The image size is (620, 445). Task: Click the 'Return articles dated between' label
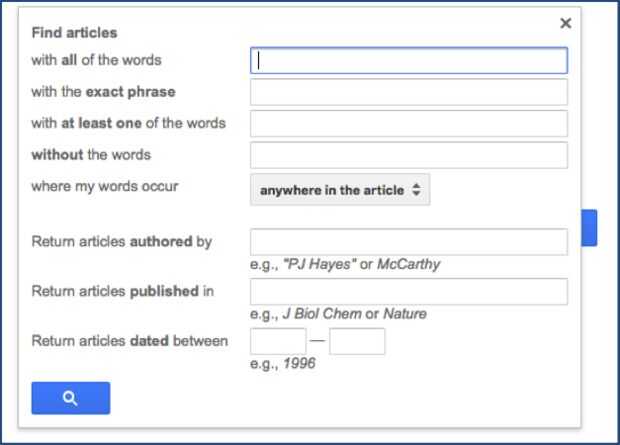point(130,341)
